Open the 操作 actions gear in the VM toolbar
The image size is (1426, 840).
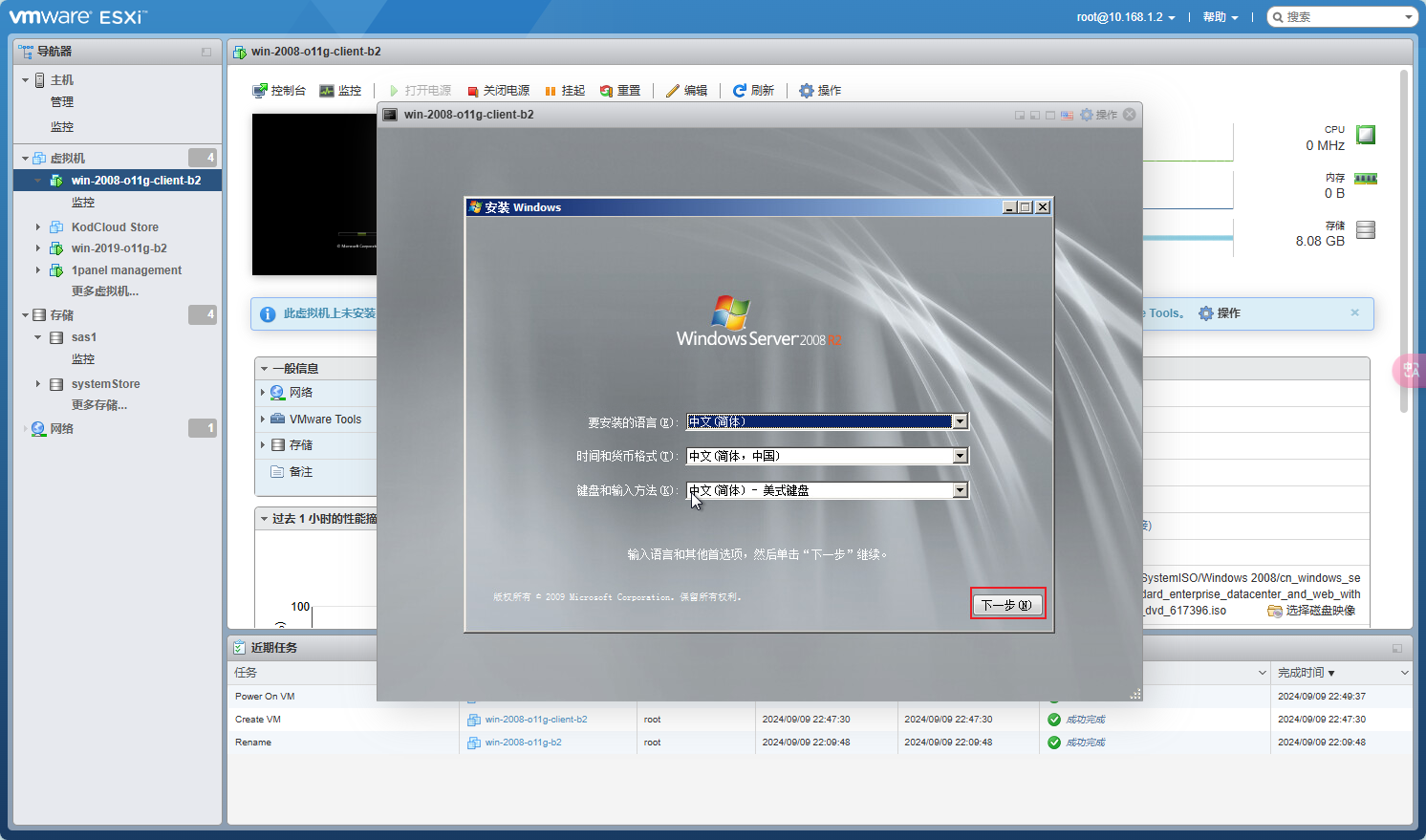pos(820,91)
